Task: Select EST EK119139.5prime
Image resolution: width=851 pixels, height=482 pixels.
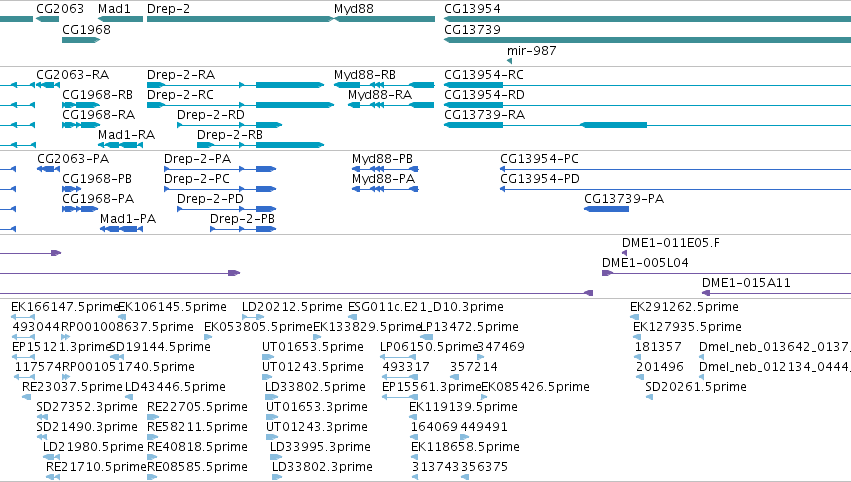Action: coord(463,407)
